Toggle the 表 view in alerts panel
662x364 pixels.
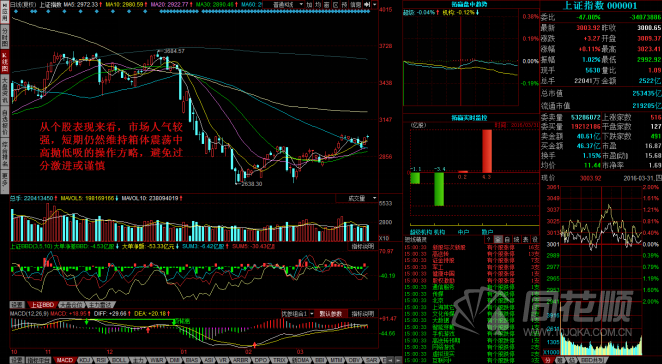[525, 239]
